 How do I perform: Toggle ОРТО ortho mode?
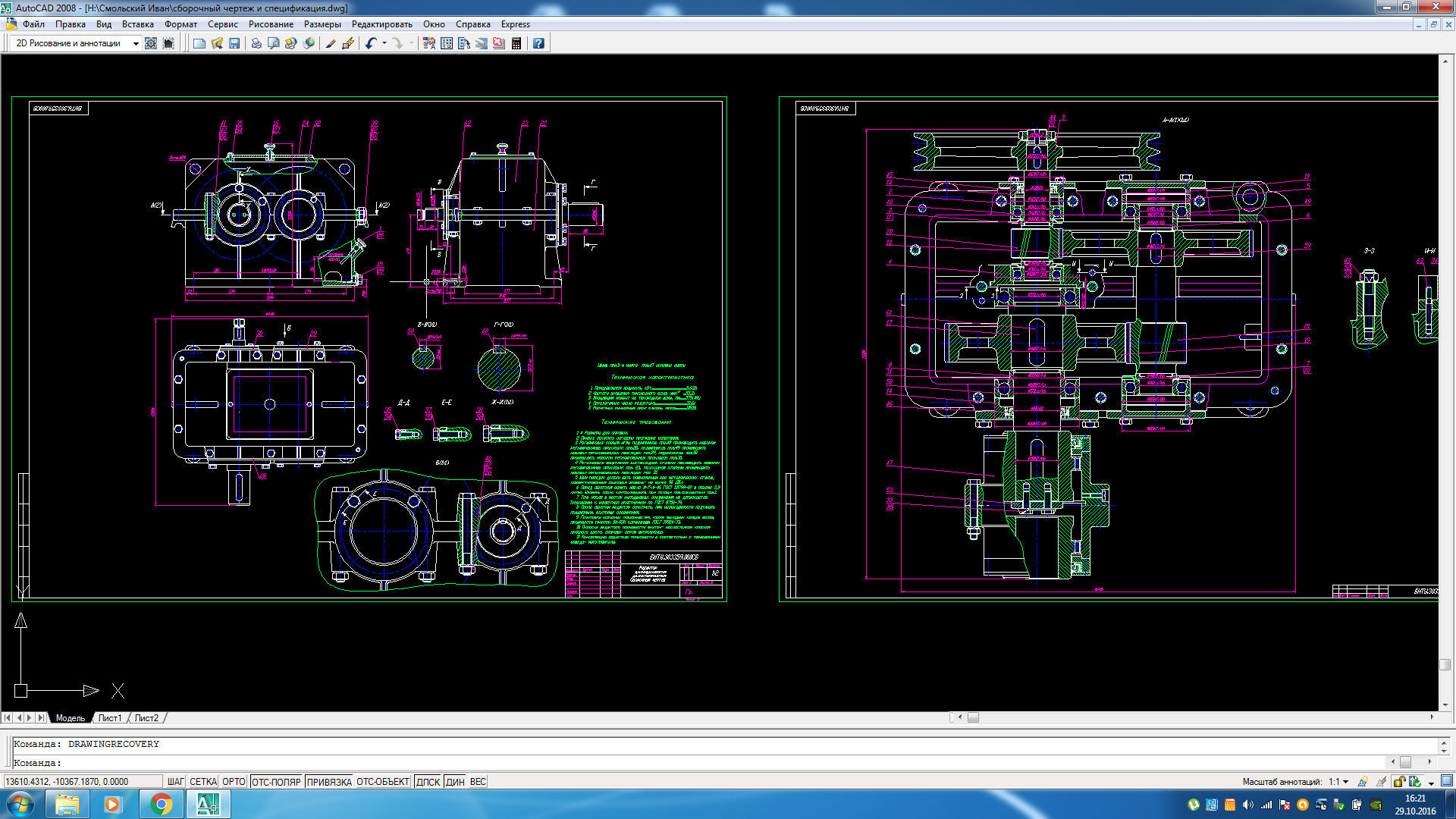234,782
